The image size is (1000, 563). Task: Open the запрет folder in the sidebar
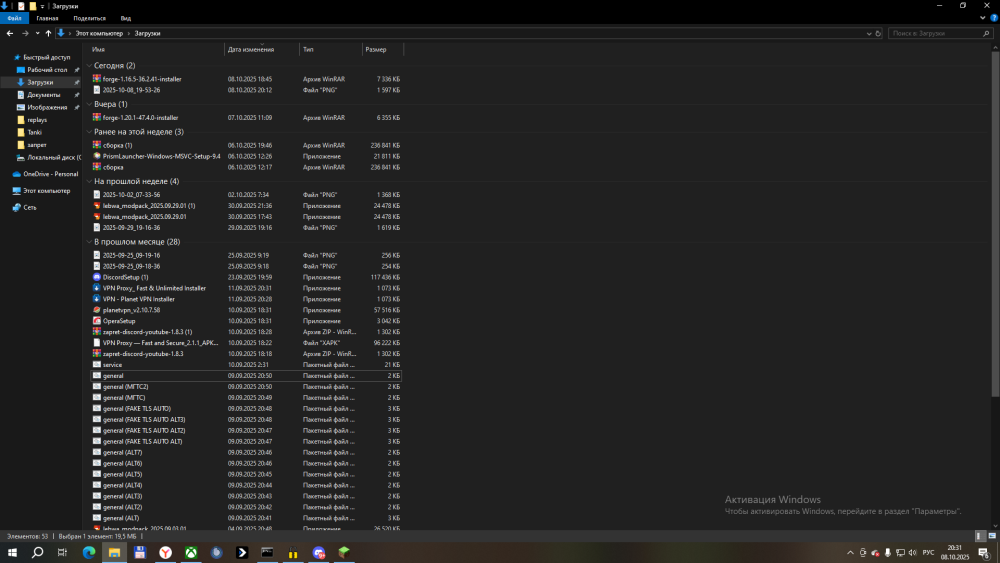click(x=36, y=145)
